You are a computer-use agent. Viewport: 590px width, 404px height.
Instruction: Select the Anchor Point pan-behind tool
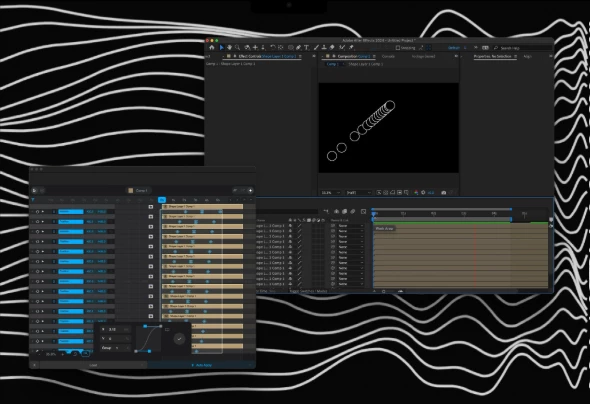point(280,48)
